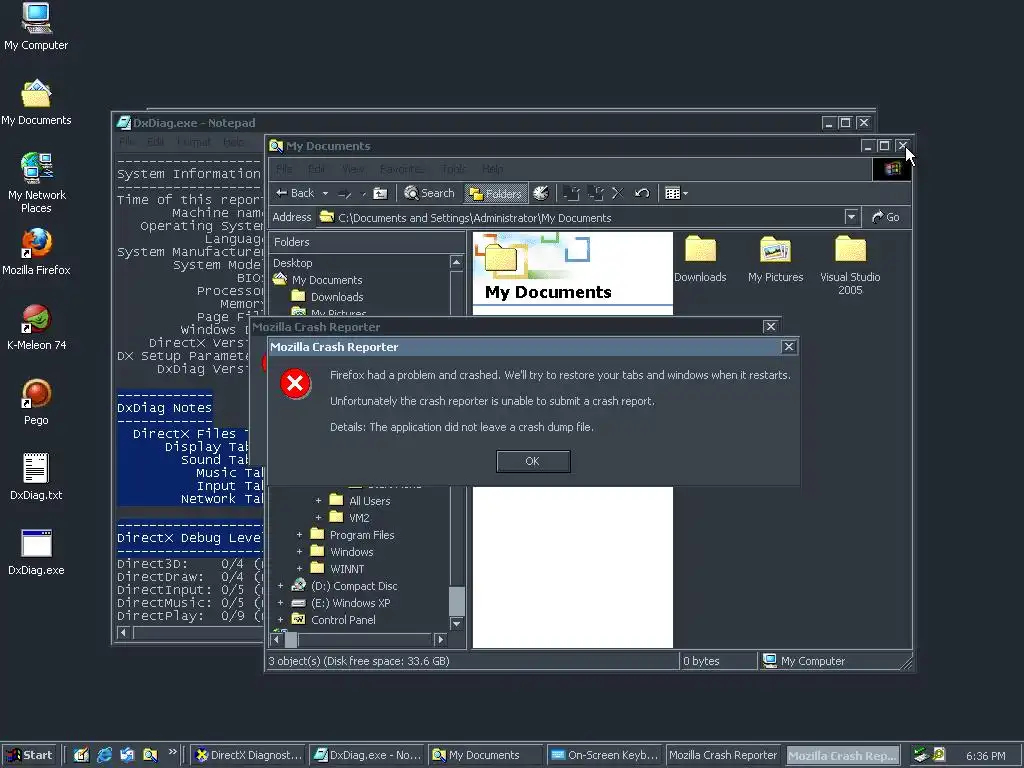
Task: Toggle the Folders pane button
Action: 496,193
